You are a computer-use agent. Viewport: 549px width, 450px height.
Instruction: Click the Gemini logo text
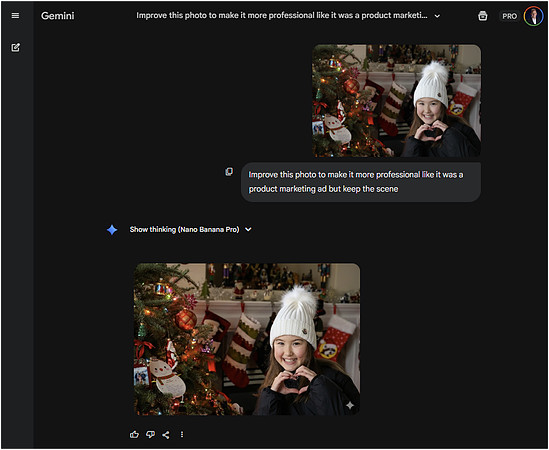coord(57,16)
